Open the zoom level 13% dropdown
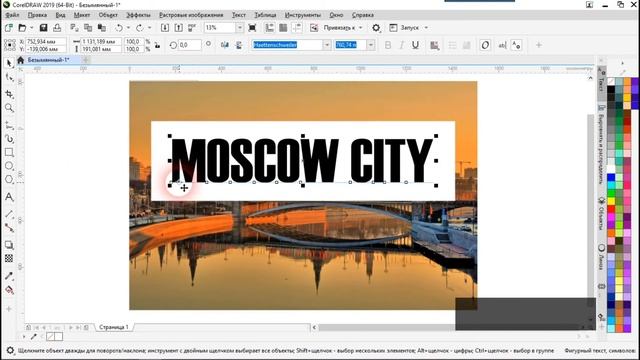Image resolution: width=640 pixels, height=360 pixels. pyautogui.click(x=240, y=28)
